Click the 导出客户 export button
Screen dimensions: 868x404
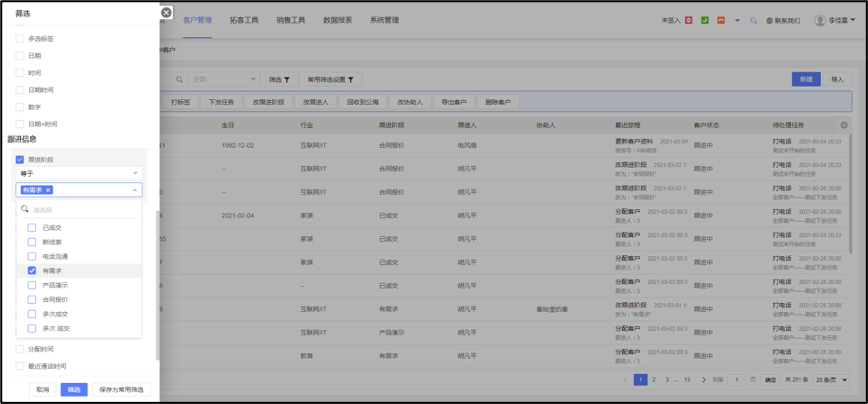pos(453,102)
